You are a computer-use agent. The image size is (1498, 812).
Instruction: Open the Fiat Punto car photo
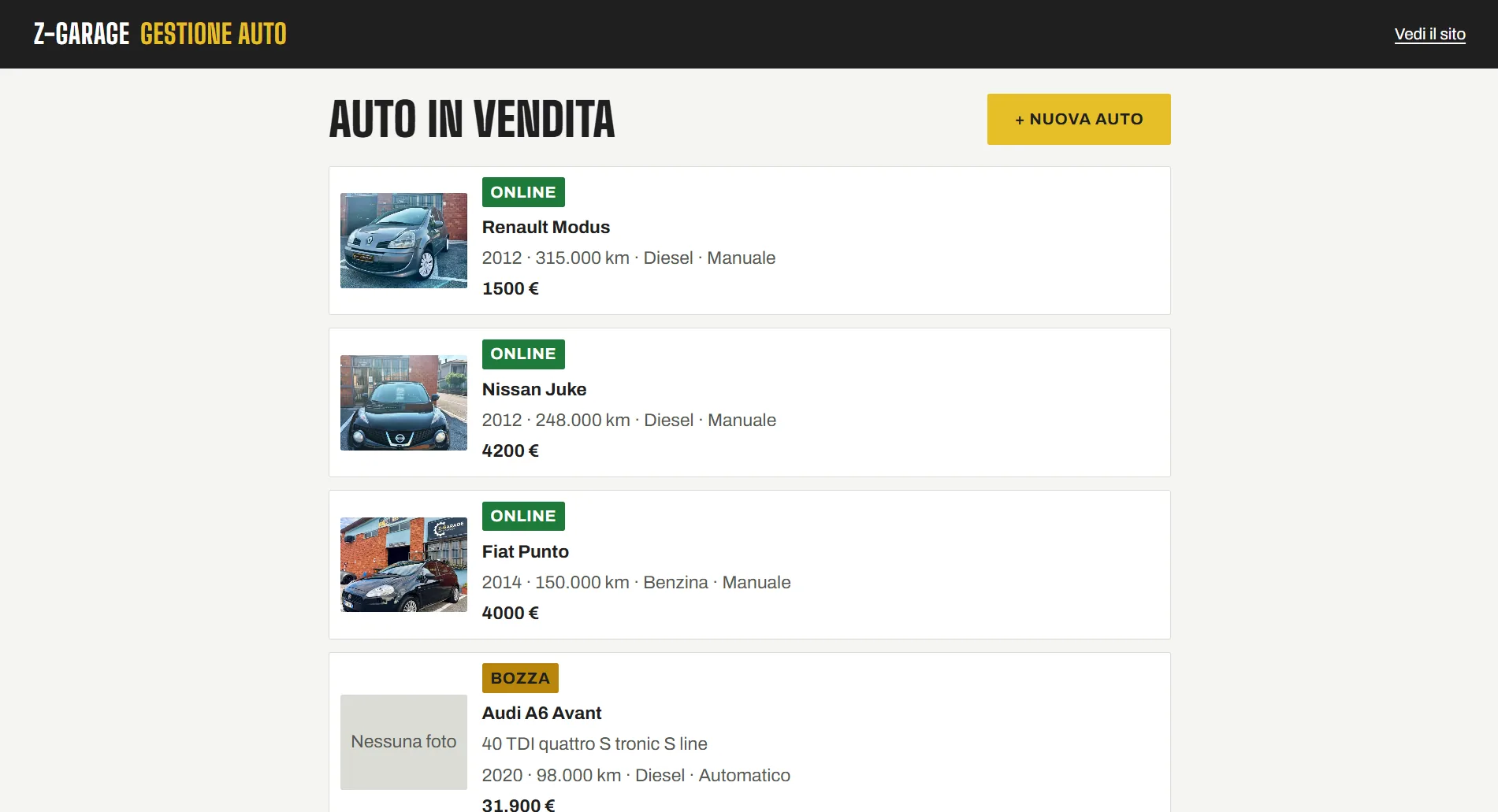coord(403,565)
